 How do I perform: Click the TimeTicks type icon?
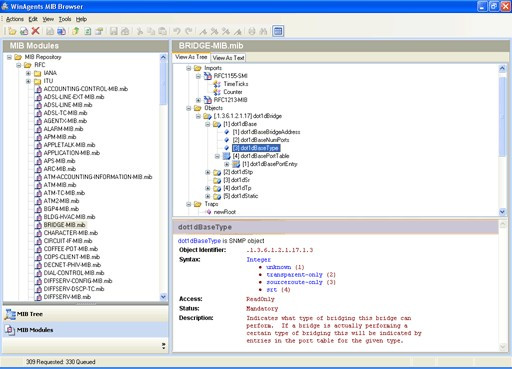(217, 84)
